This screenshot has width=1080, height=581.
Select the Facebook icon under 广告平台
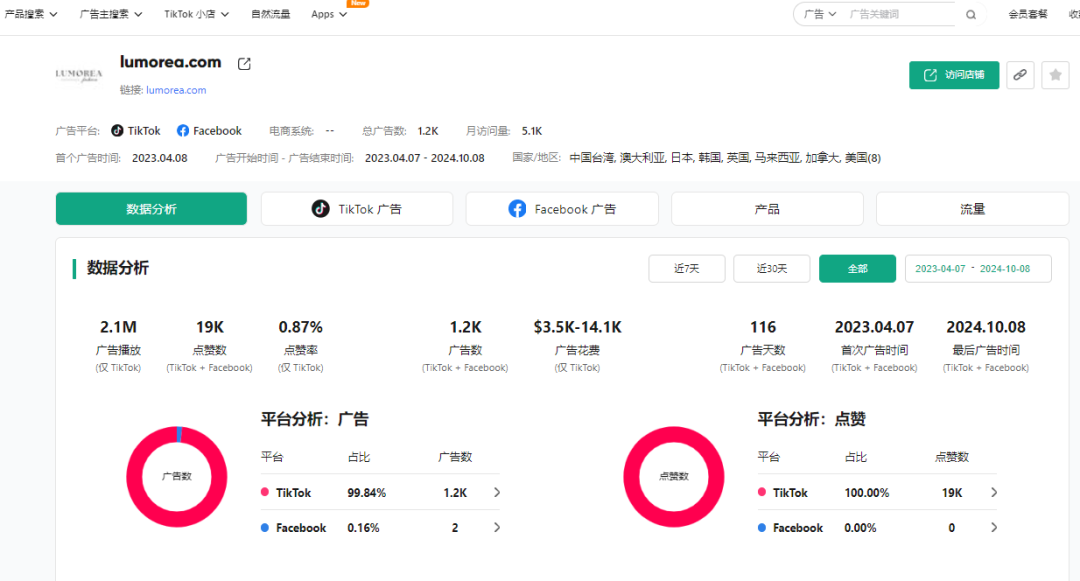click(x=183, y=130)
